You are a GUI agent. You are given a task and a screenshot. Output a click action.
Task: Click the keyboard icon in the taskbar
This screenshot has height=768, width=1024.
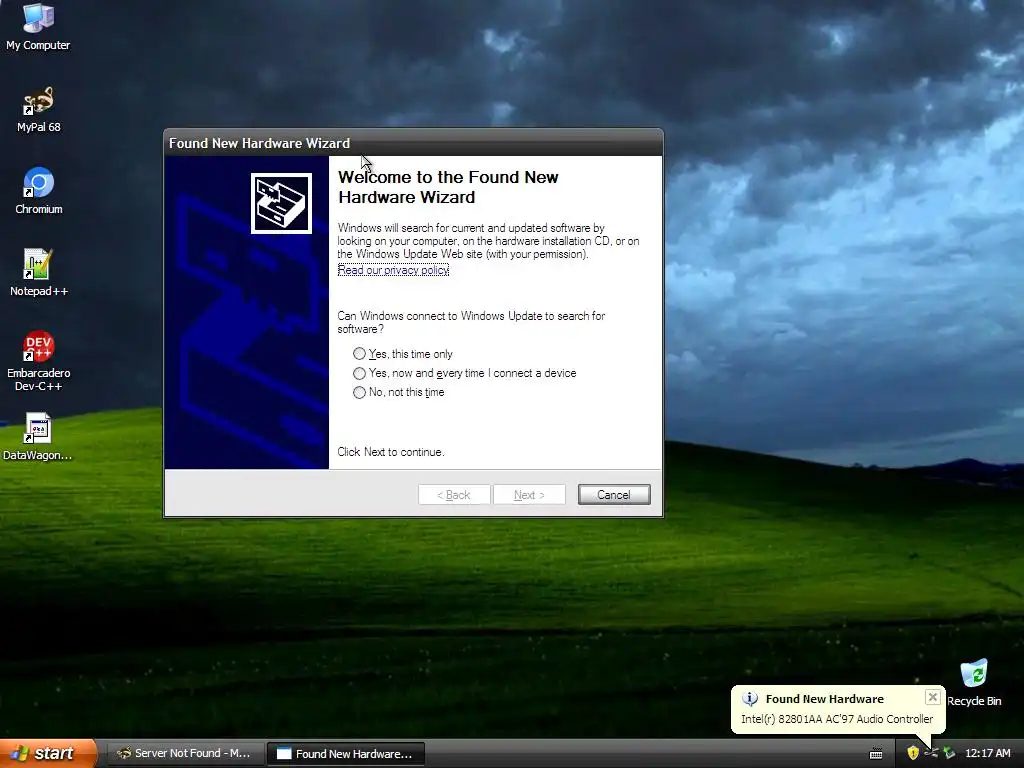pos(876,754)
